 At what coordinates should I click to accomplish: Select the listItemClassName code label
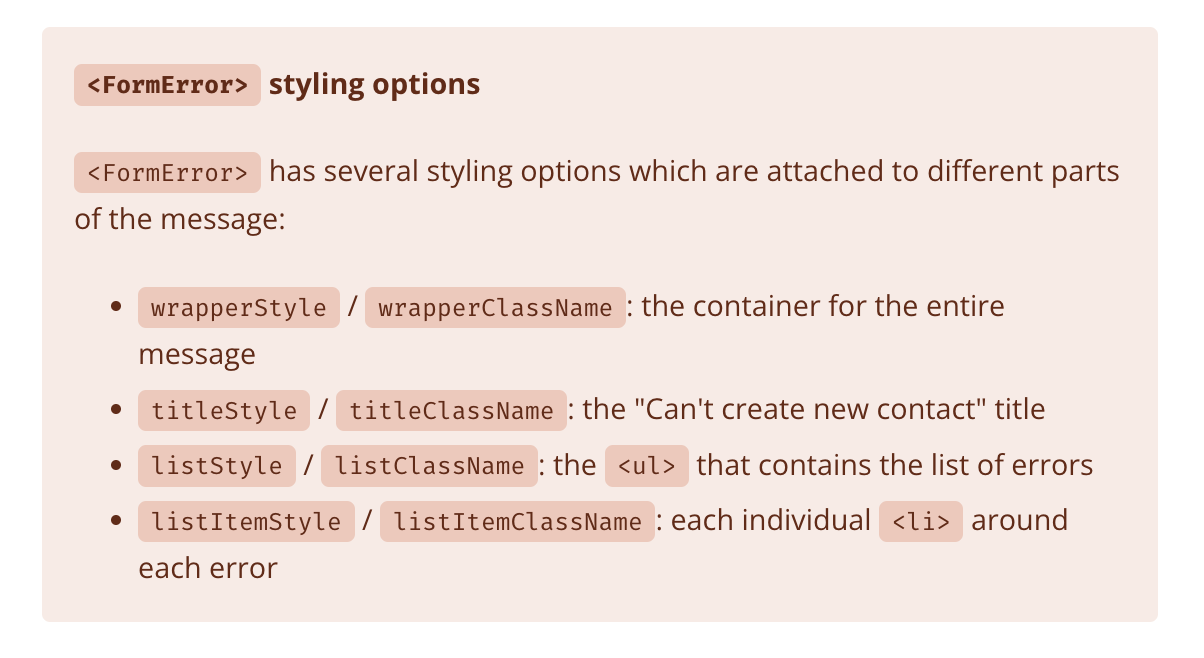(517, 521)
